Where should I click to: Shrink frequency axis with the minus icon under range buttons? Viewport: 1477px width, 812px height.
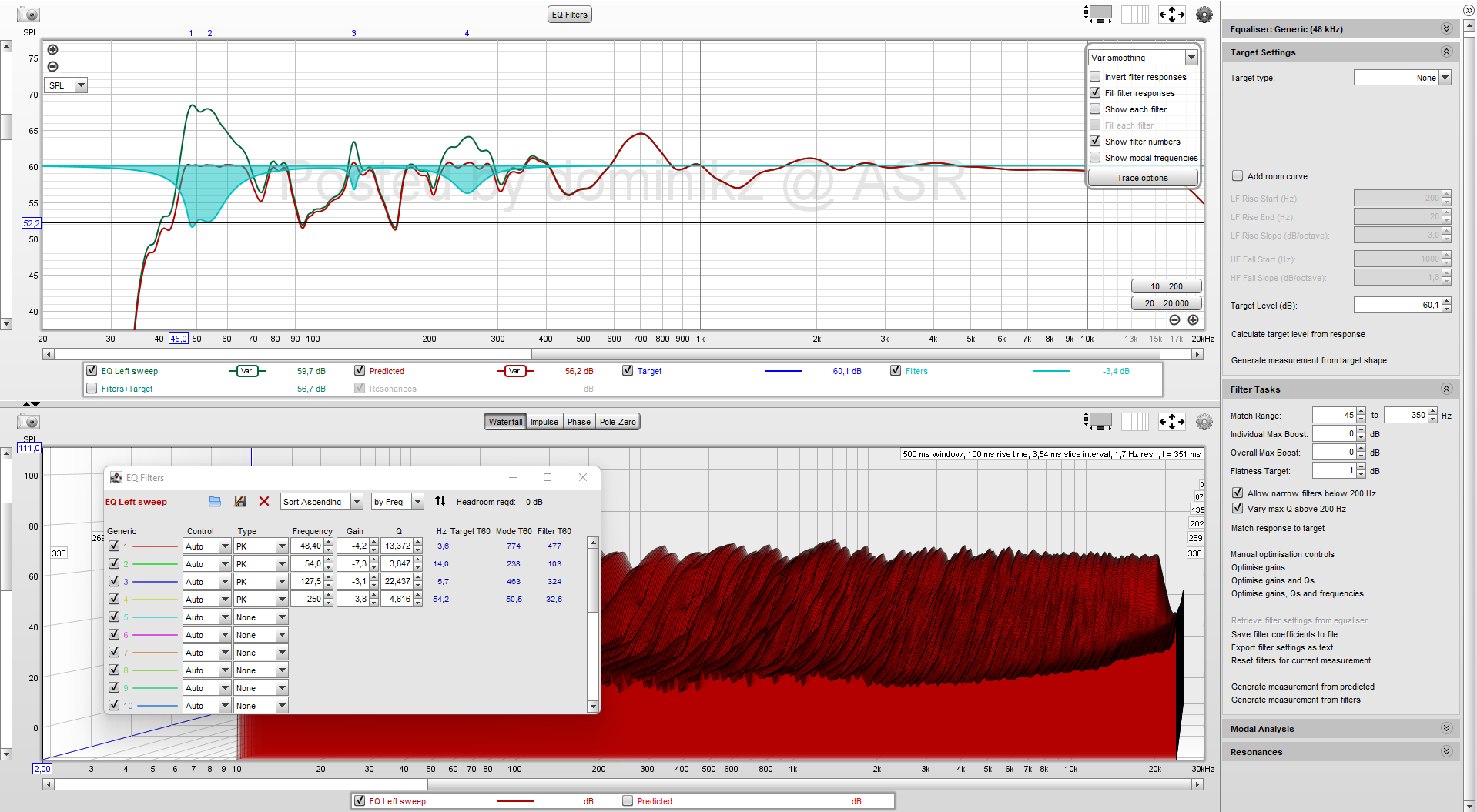pyautogui.click(x=1174, y=320)
